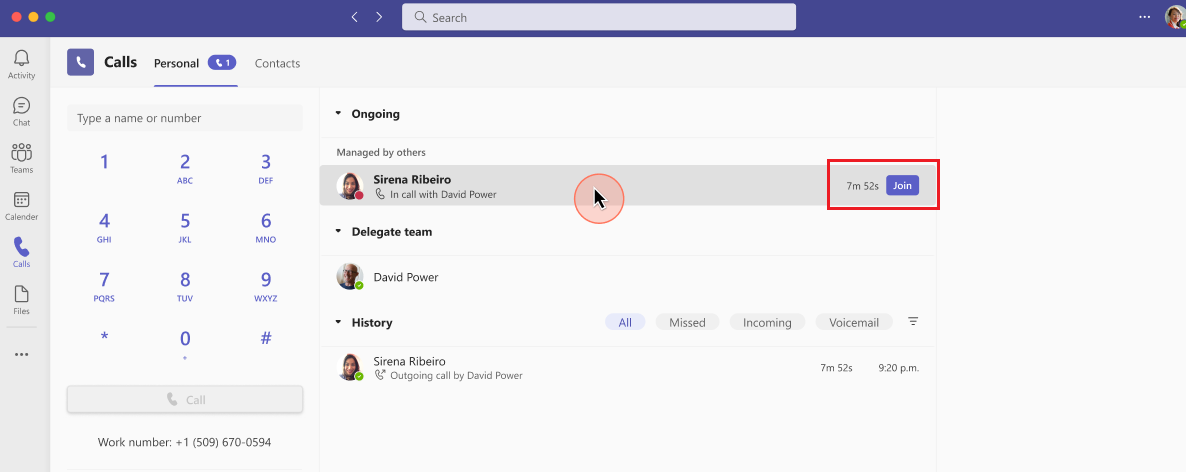This screenshot has height=472, width=1186.
Task: Select 'In call with David Power' text
Action: click(x=443, y=194)
